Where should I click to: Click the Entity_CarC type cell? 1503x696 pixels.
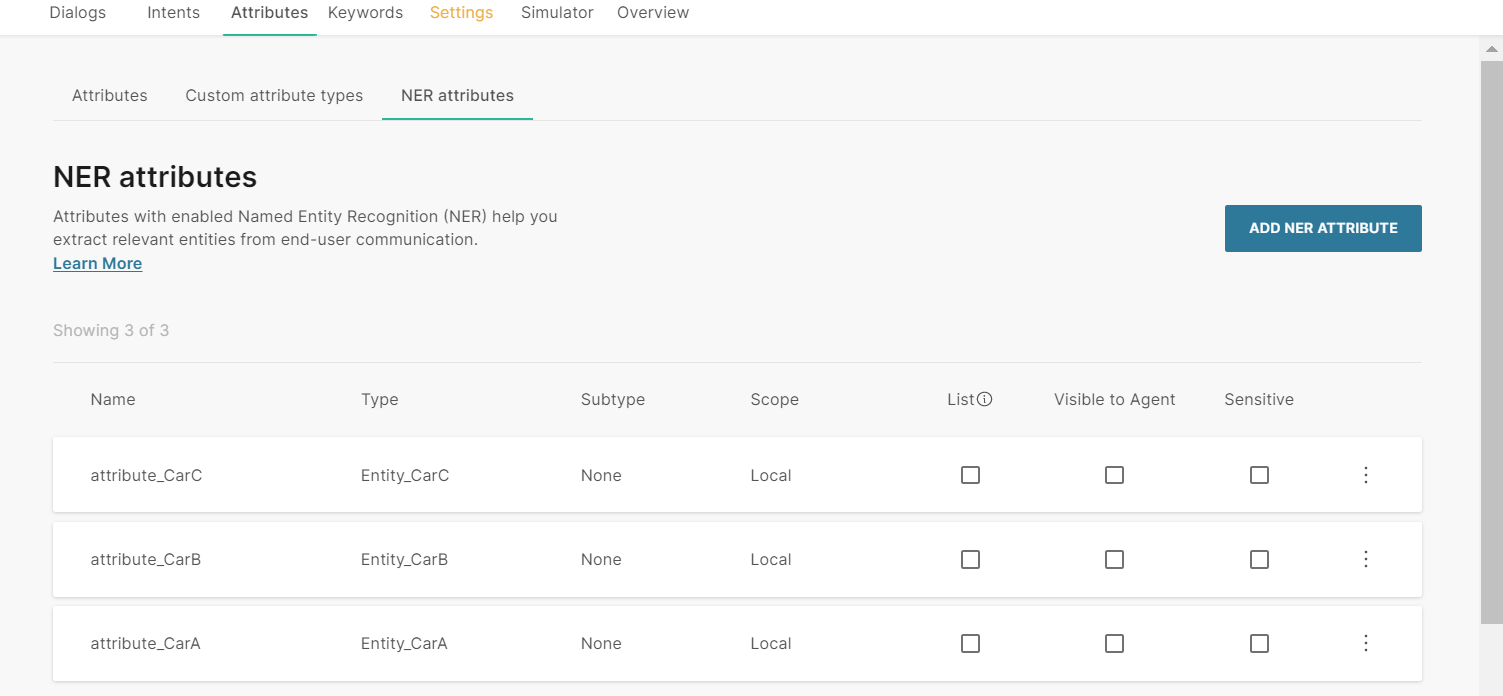(x=405, y=475)
